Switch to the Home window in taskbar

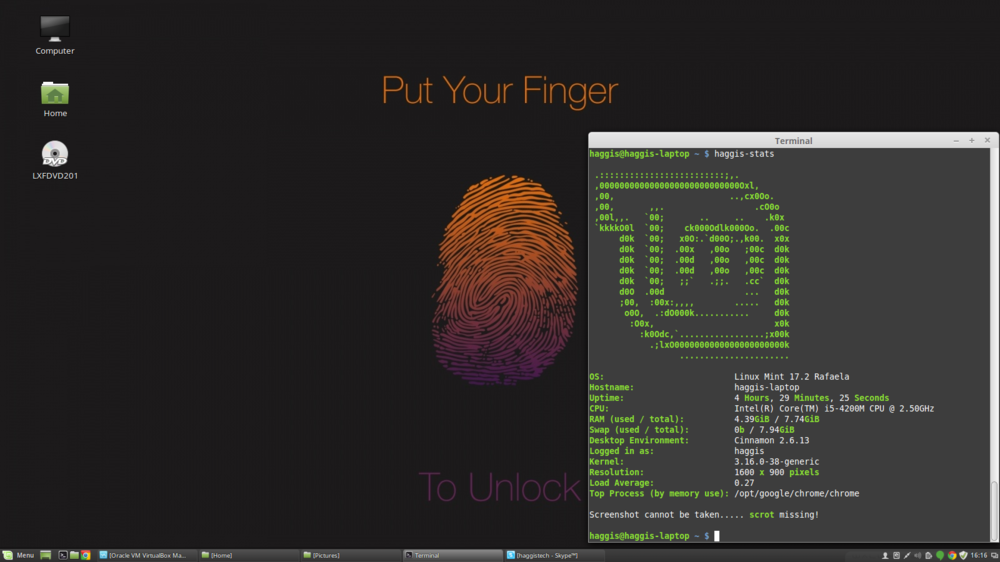247,556
